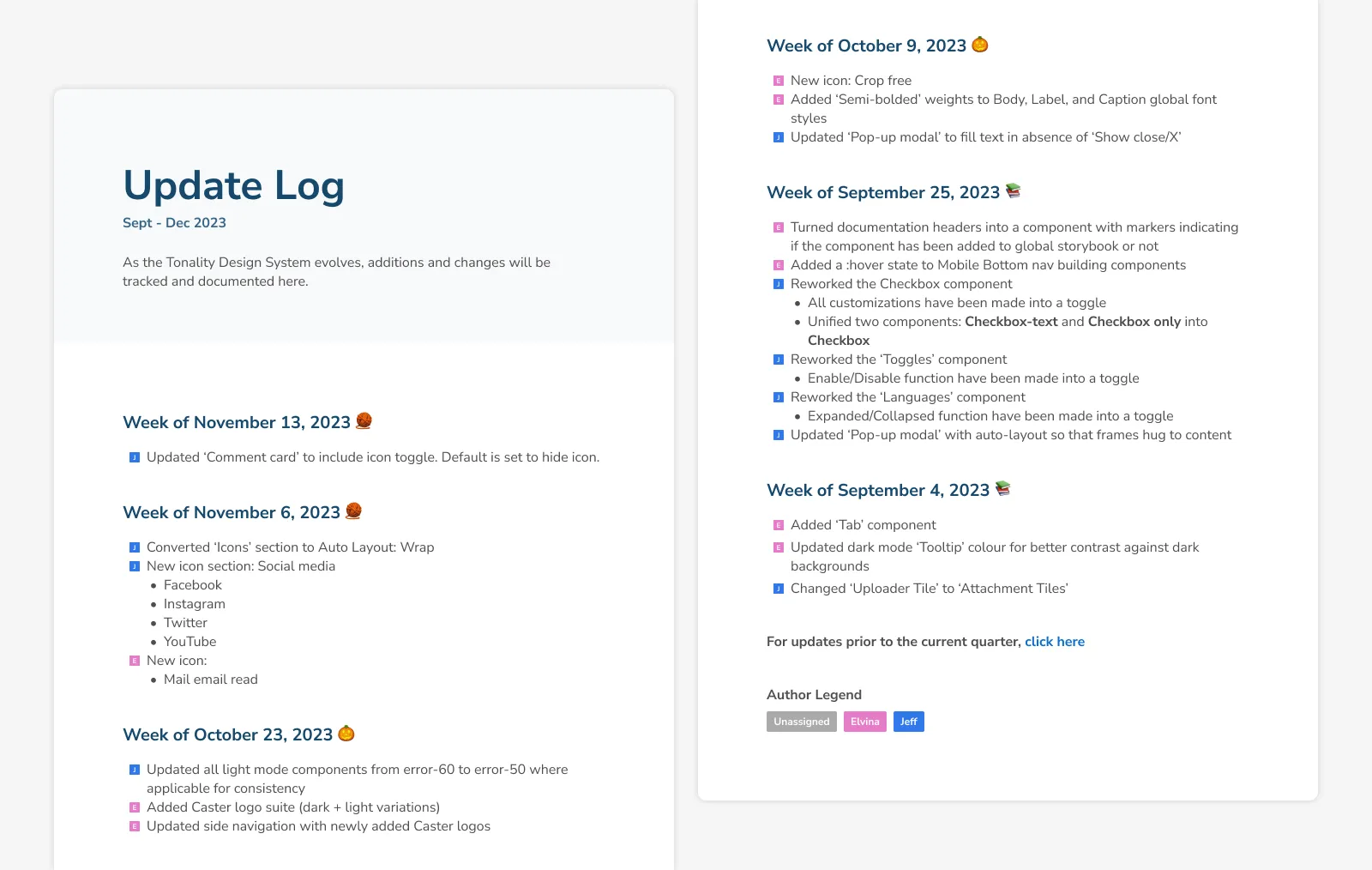
Task: Toggle the 'Jeff' author badge
Action: point(908,722)
